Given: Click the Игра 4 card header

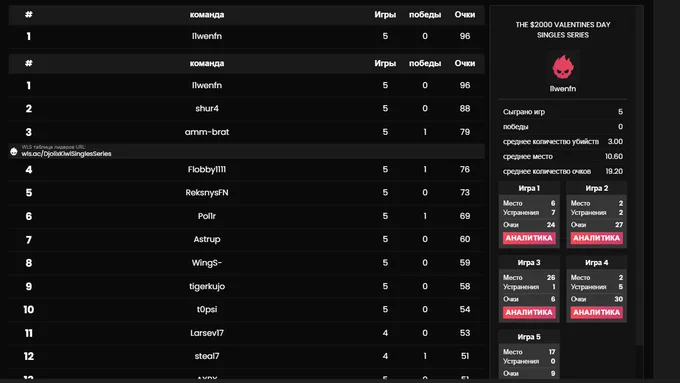Looking at the screenshot, I should (597, 263).
